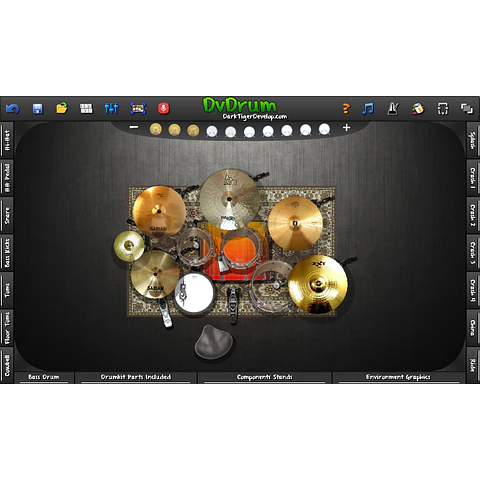Hit the large Paiste cymbal at top center
480x480 pixels.
[230, 199]
